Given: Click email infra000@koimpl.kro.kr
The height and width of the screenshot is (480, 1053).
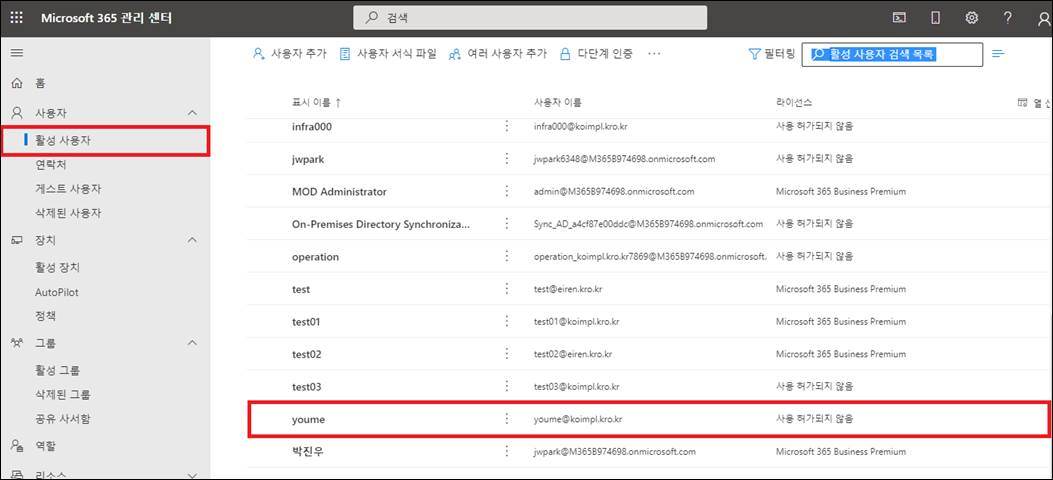Looking at the screenshot, I should tap(580, 126).
